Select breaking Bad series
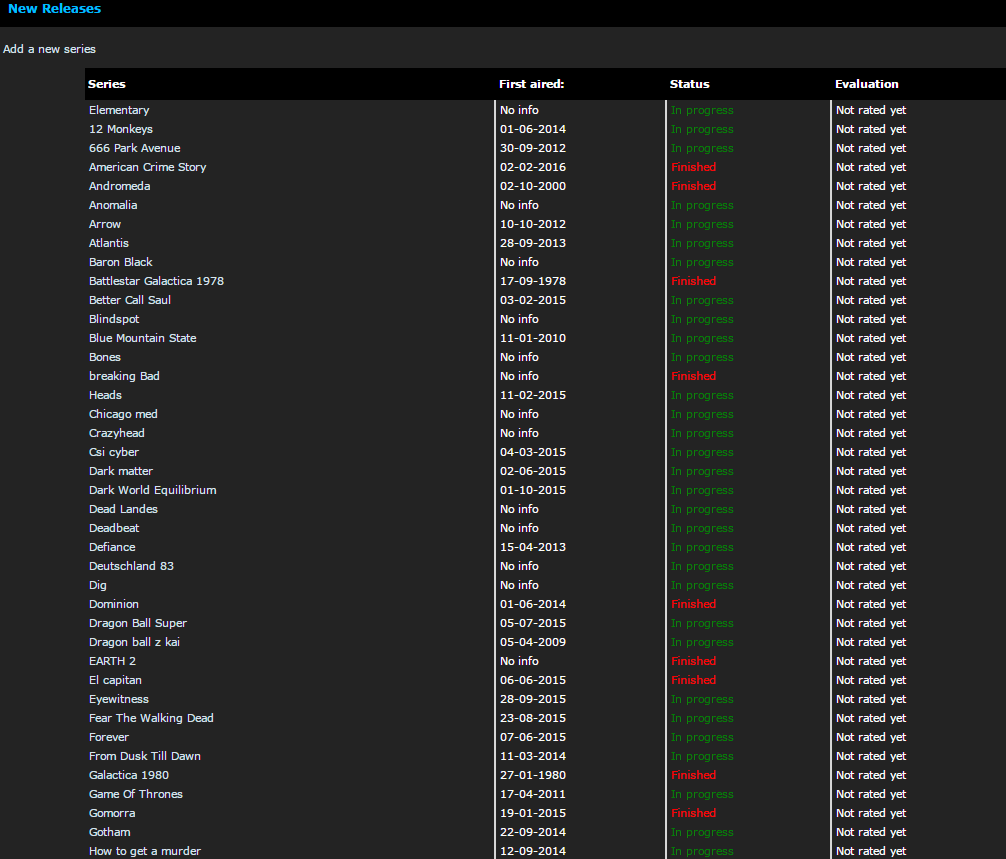This screenshot has height=859, width=1006. 124,376
